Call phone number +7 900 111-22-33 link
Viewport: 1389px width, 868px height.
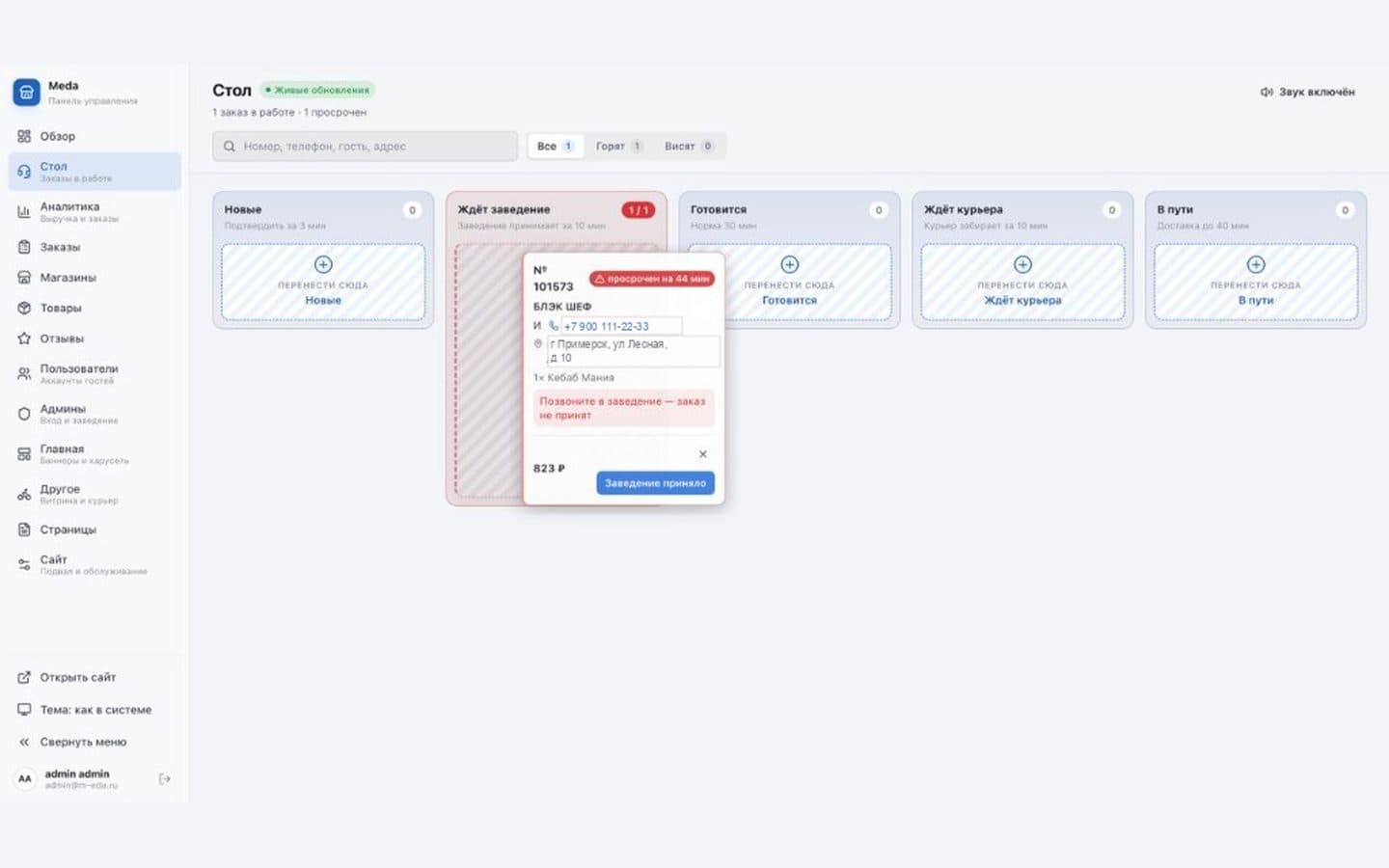pyautogui.click(x=606, y=326)
